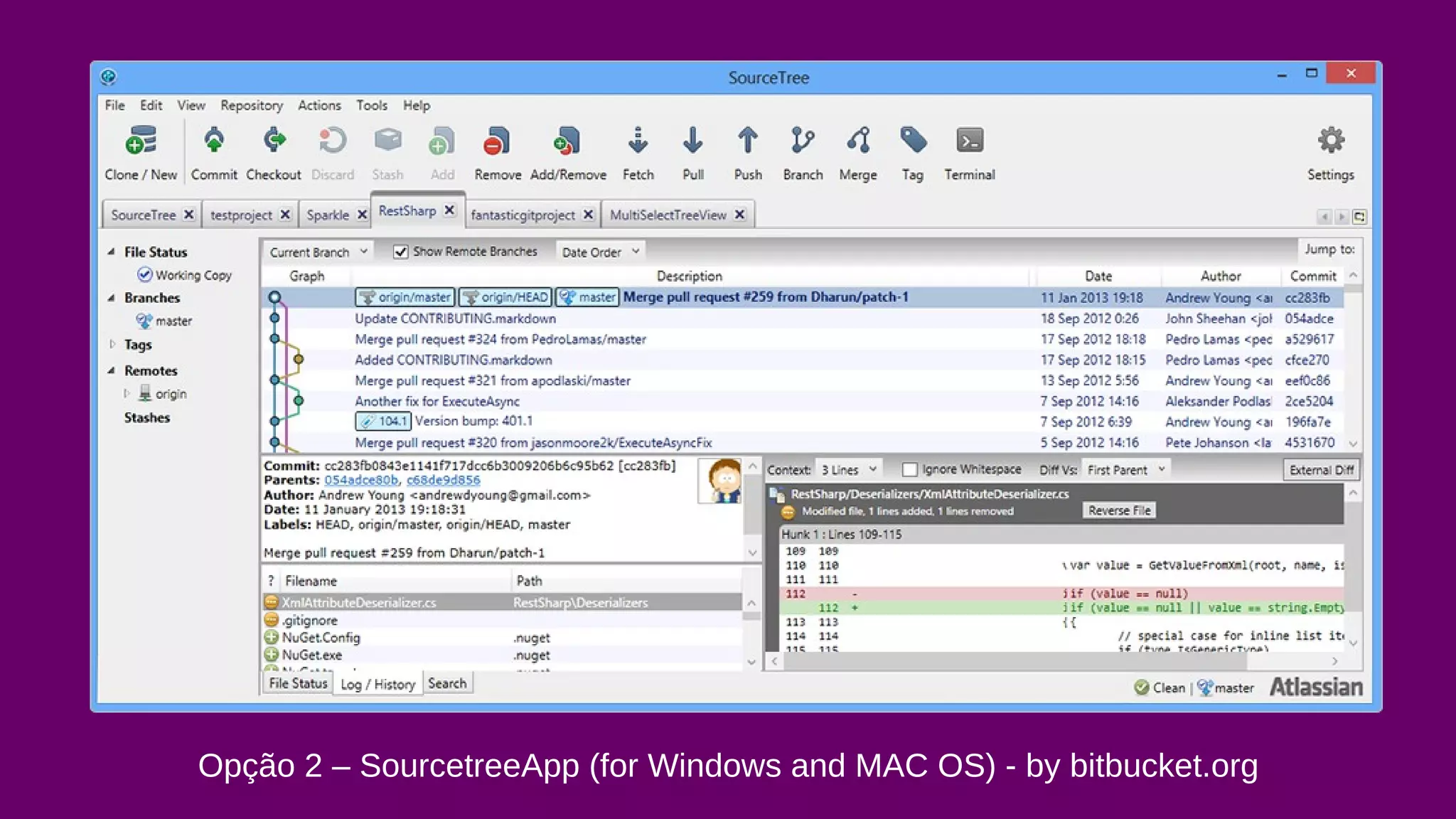
Task: Open parent commit link c68de9d856
Action: click(443, 480)
